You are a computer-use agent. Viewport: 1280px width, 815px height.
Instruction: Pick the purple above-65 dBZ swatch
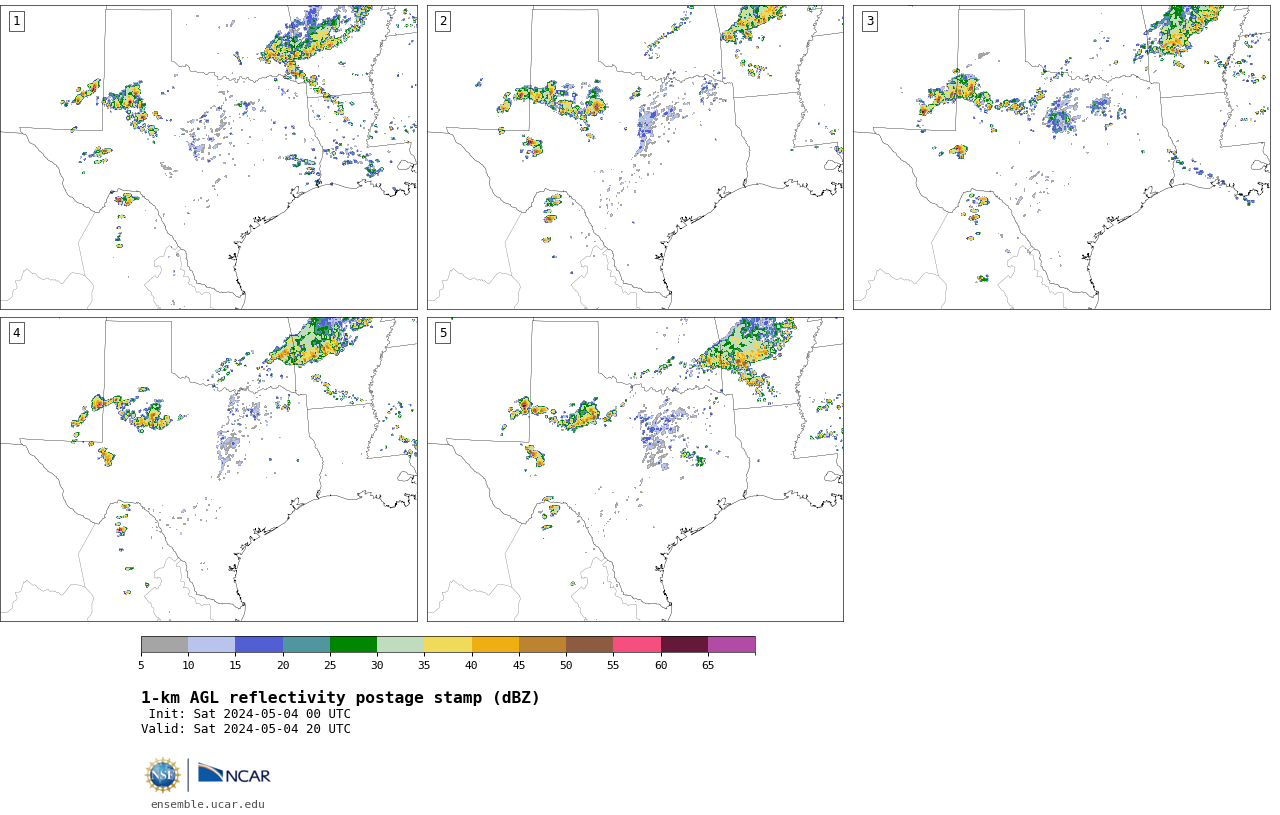coord(731,645)
